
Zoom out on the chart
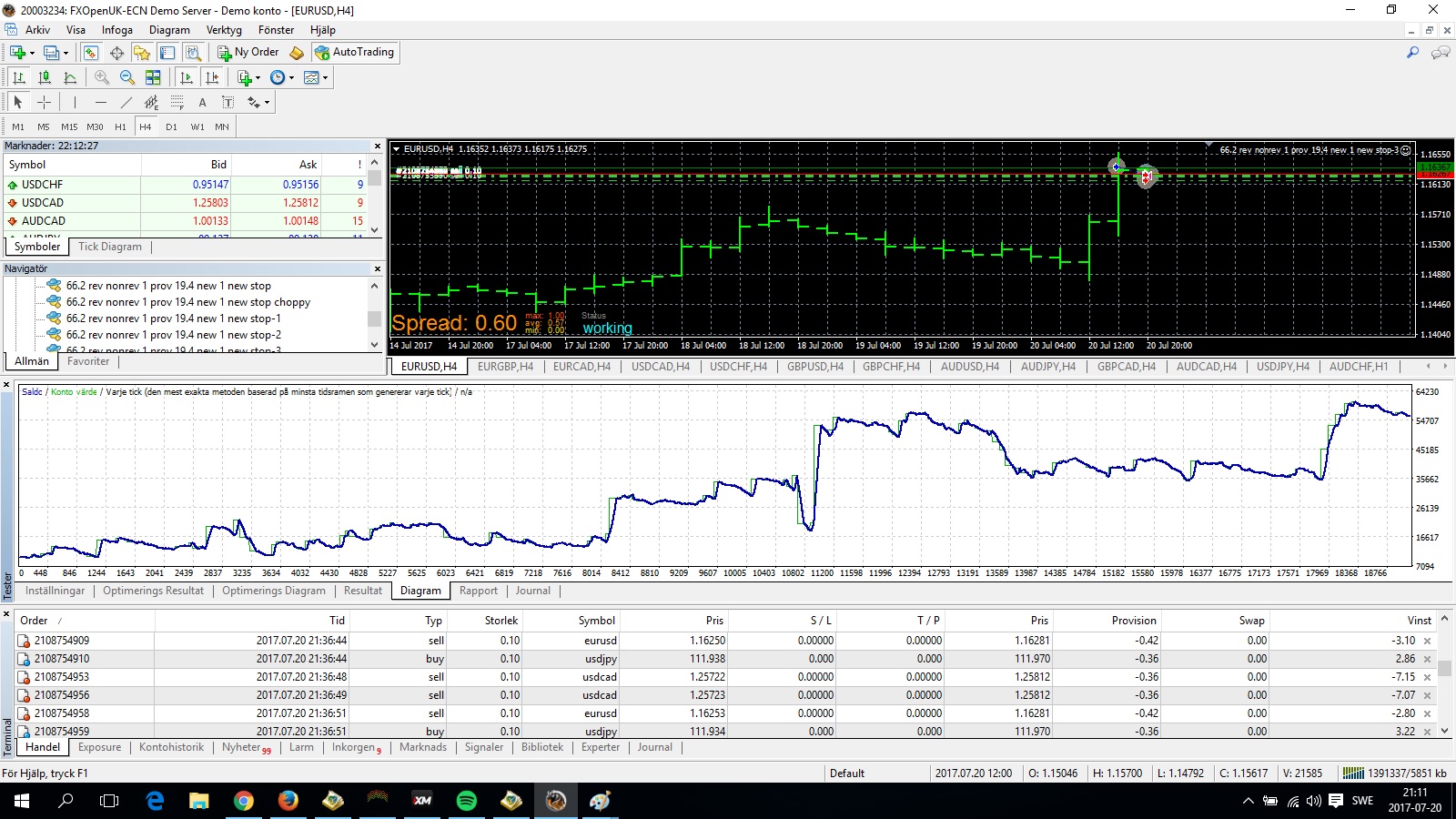tap(127, 77)
